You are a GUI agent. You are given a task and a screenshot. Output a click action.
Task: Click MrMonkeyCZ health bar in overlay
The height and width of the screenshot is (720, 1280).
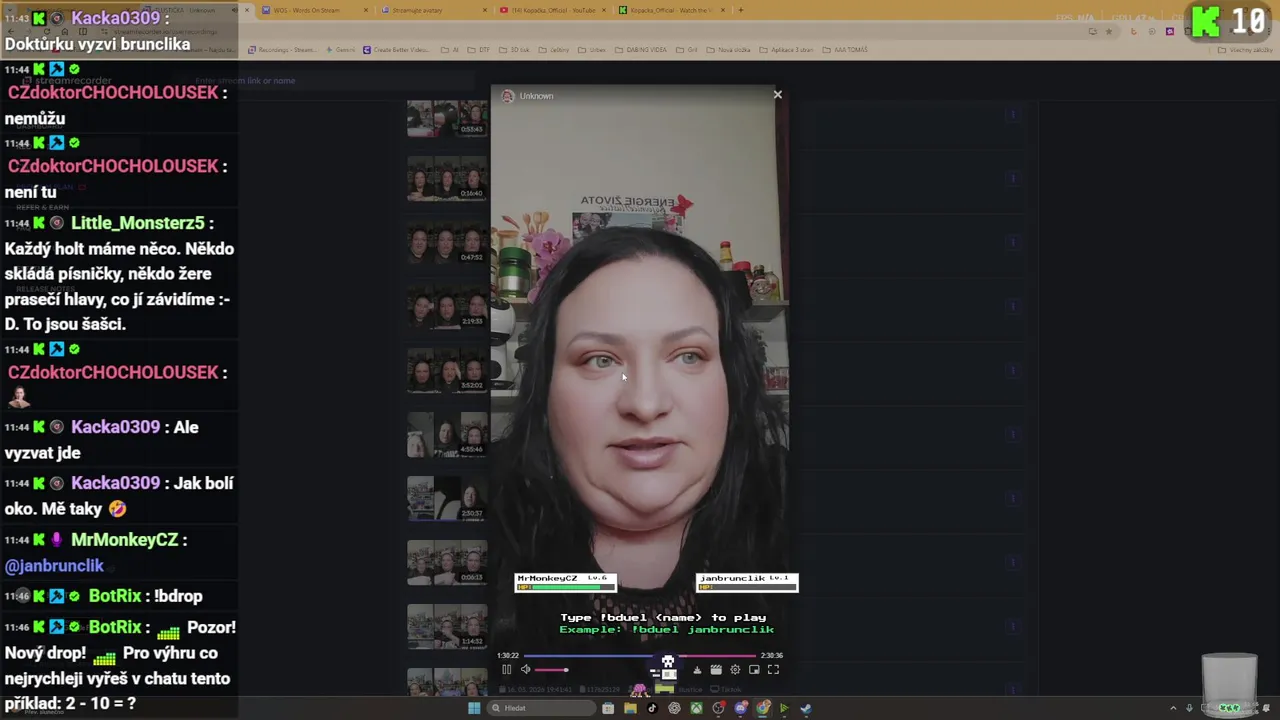point(566,587)
